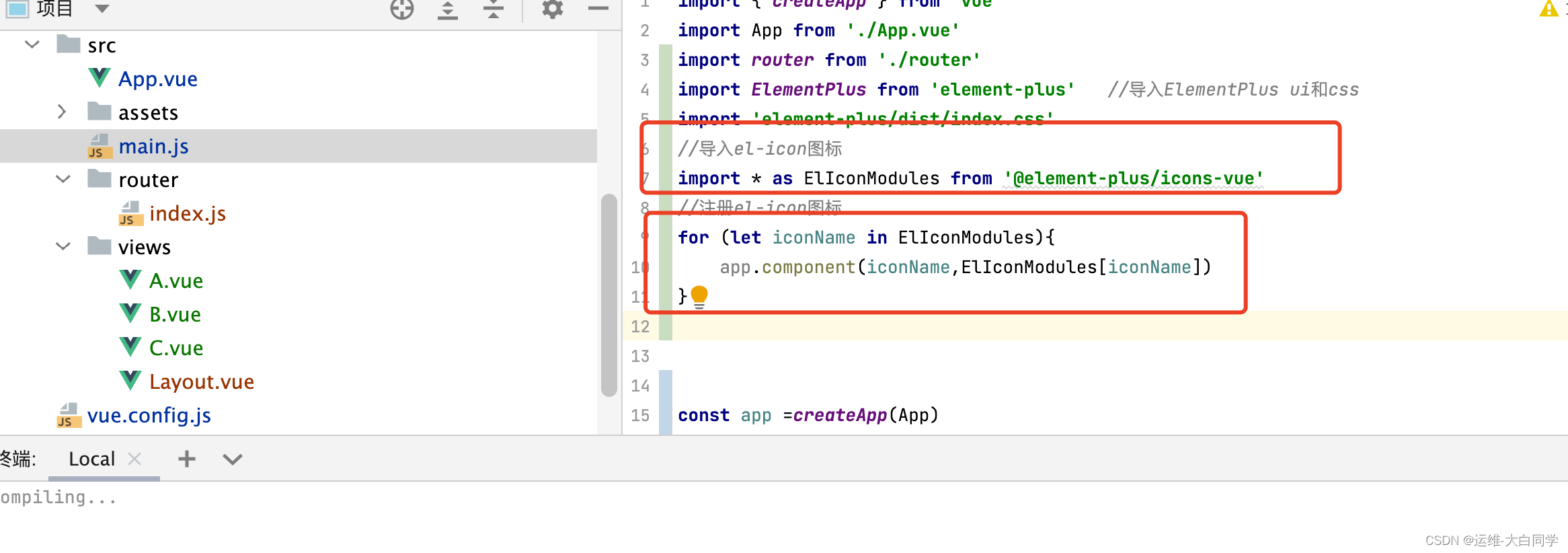Collapse the src folder
The width and height of the screenshot is (1568, 553).
click(x=32, y=45)
